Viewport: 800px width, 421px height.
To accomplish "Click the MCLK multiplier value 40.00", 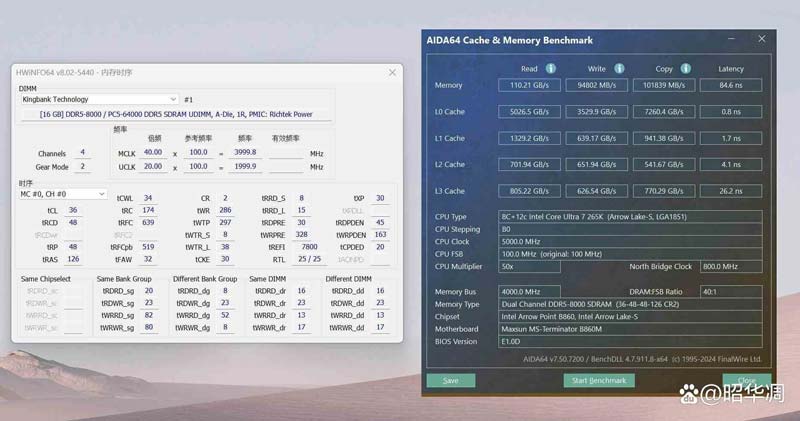I will tap(153, 153).
